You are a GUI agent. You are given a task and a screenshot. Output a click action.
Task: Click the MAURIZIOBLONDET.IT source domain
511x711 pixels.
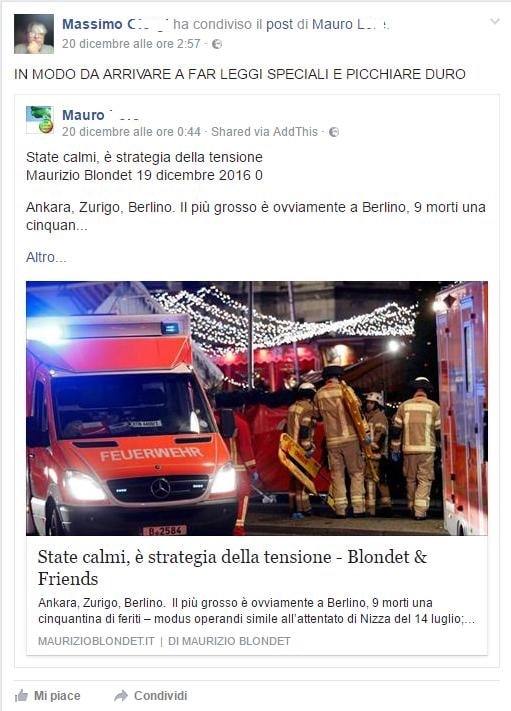(96, 641)
